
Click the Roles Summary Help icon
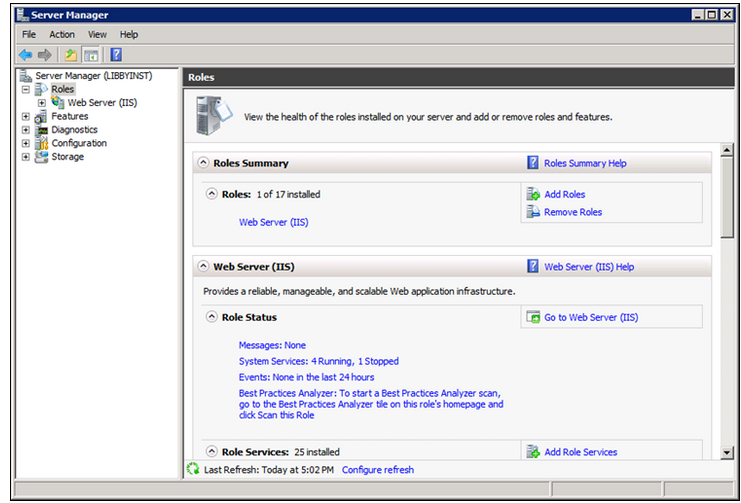point(533,163)
